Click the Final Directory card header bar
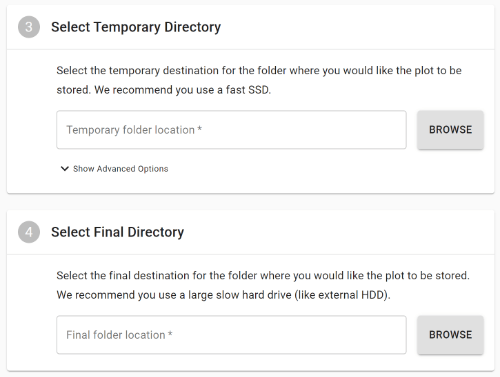This screenshot has width=500, height=377. coord(250,232)
